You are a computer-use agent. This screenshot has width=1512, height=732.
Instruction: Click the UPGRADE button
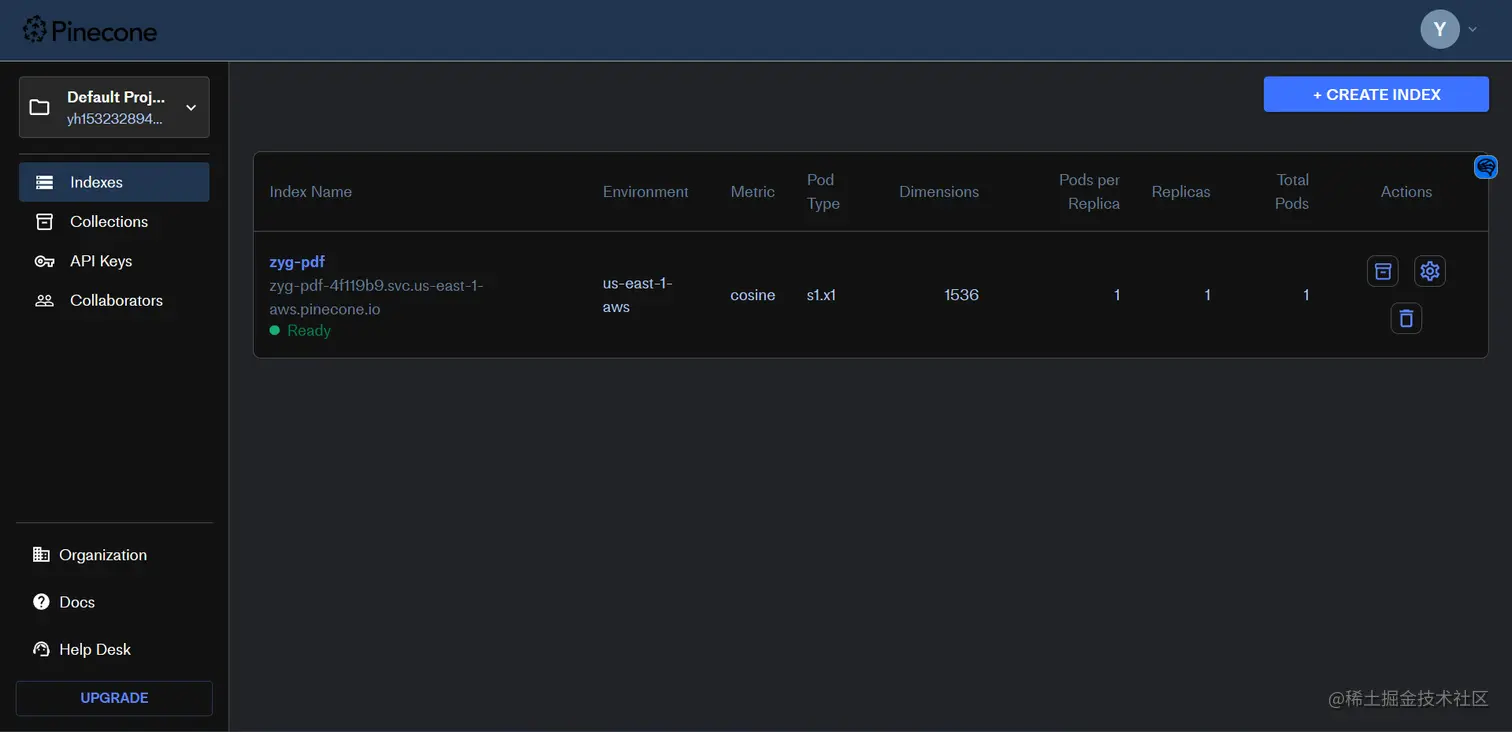[114, 698]
